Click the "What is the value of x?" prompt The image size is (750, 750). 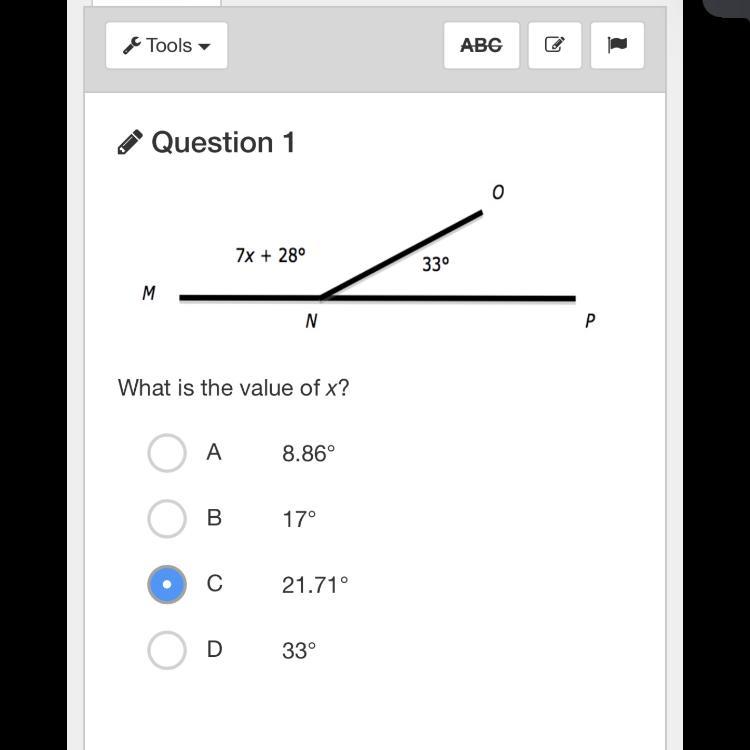pos(233,387)
